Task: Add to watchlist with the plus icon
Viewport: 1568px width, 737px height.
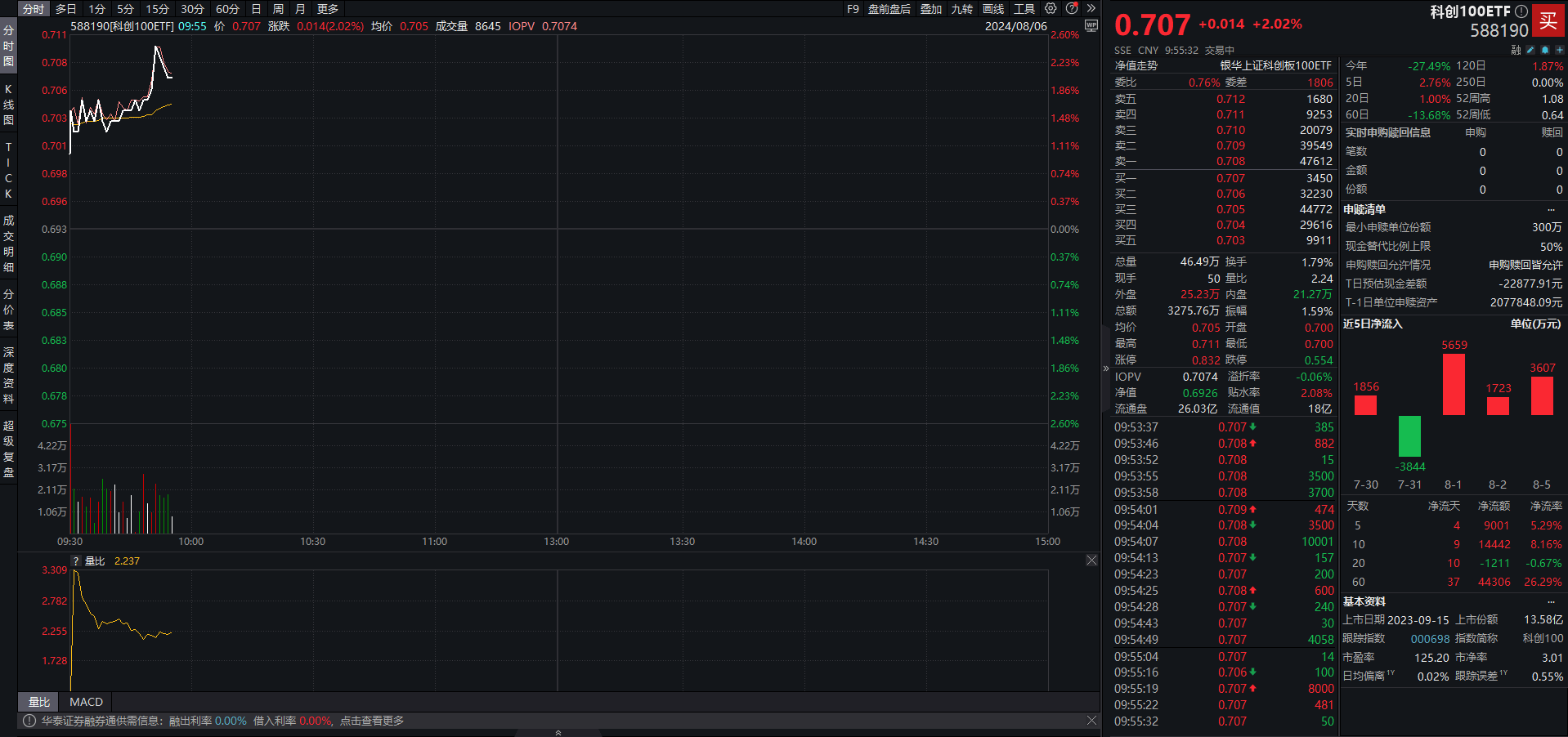Action: (1560, 50)
